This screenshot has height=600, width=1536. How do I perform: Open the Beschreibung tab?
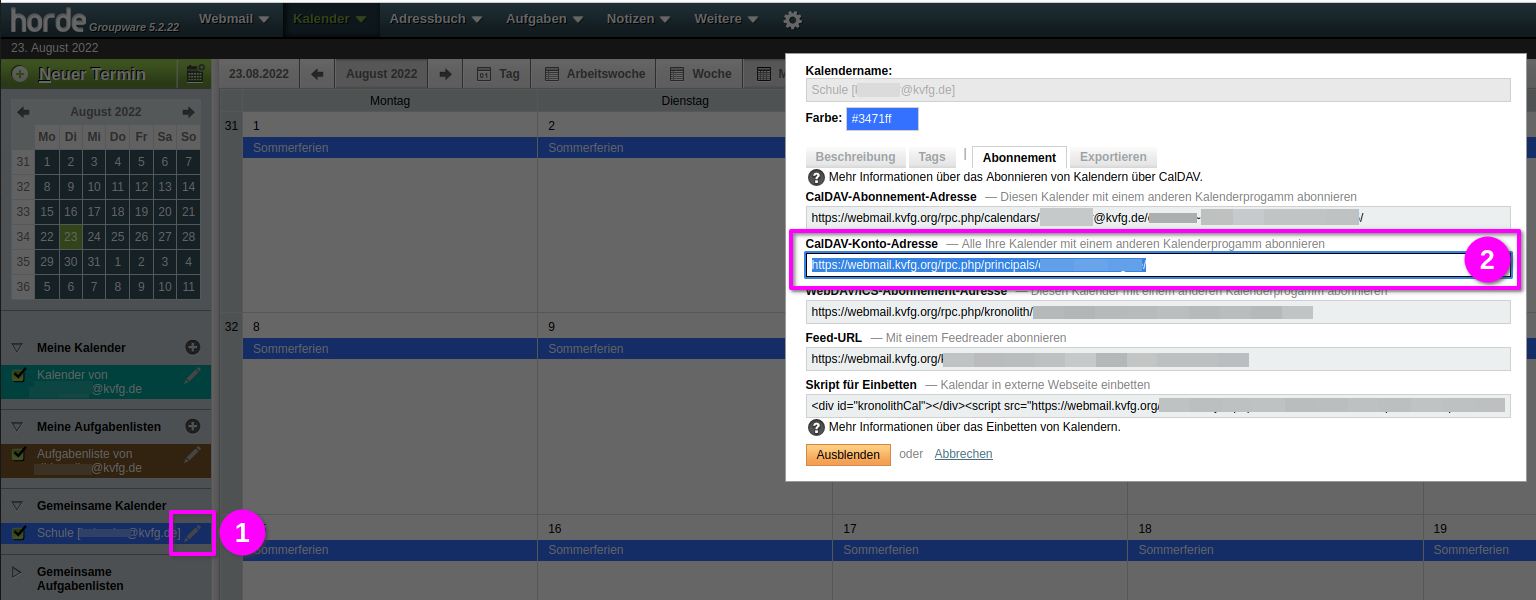(855, 157)
